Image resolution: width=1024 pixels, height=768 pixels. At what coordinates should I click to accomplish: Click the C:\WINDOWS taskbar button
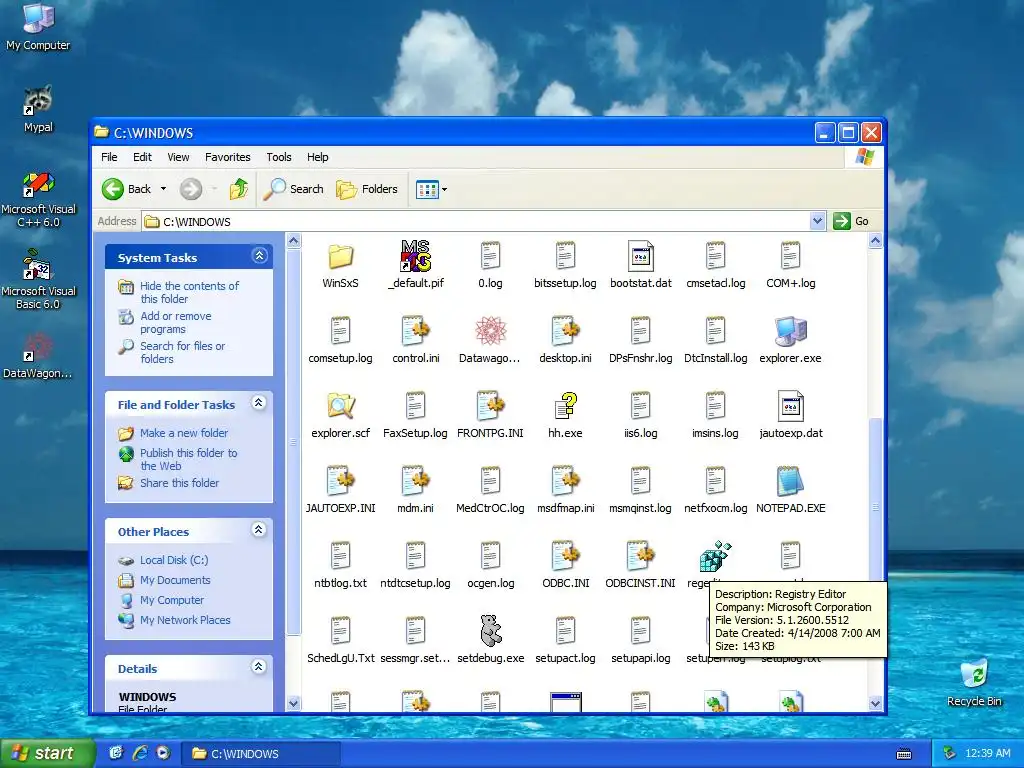pyautogui.click(x=260, y=754)
